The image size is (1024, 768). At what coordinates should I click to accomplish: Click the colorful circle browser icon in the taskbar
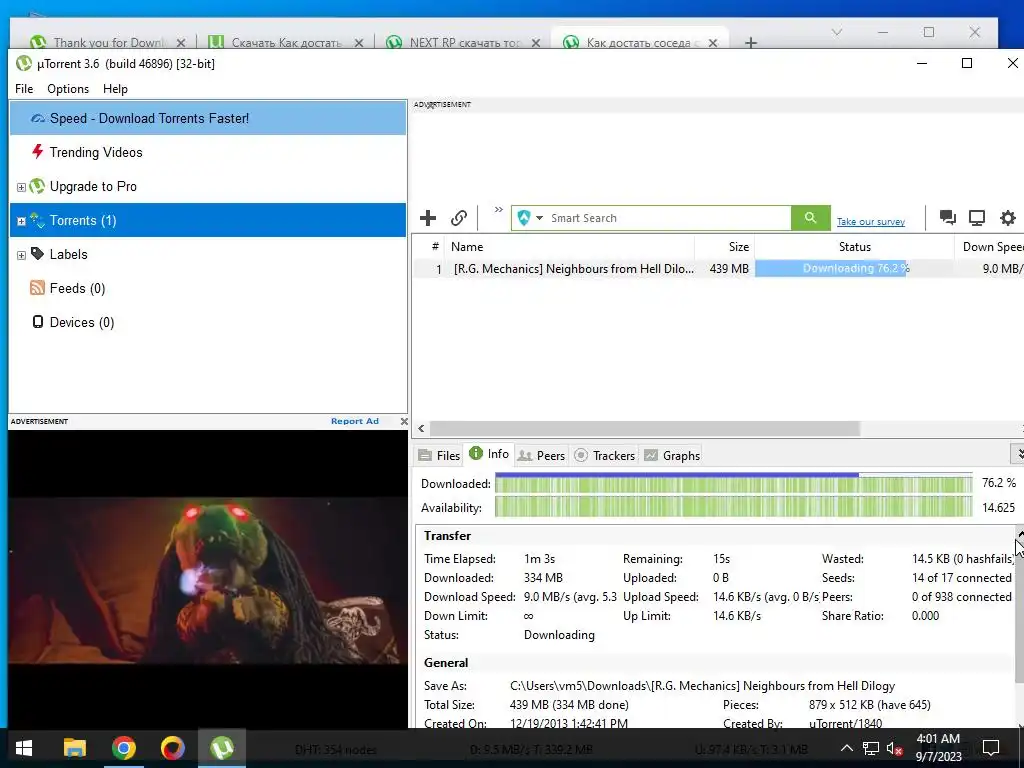172,748
